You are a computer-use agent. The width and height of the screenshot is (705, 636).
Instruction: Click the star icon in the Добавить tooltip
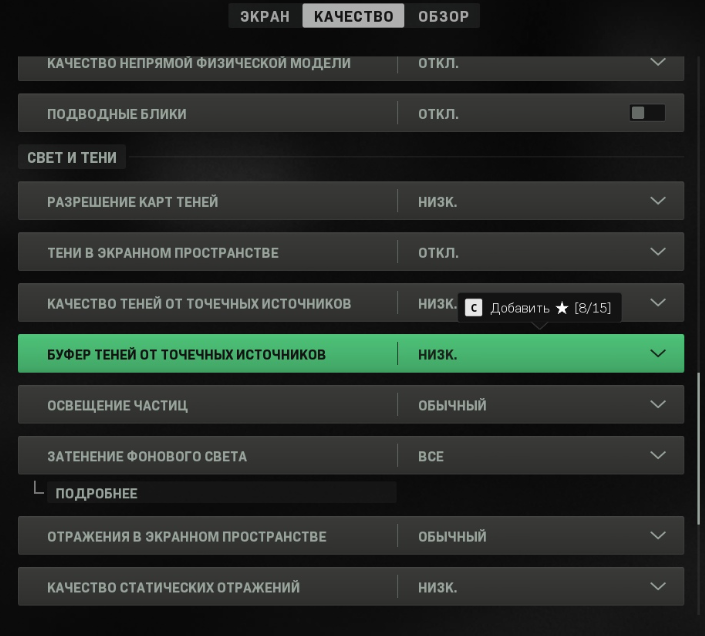click(x=562, y=308)
